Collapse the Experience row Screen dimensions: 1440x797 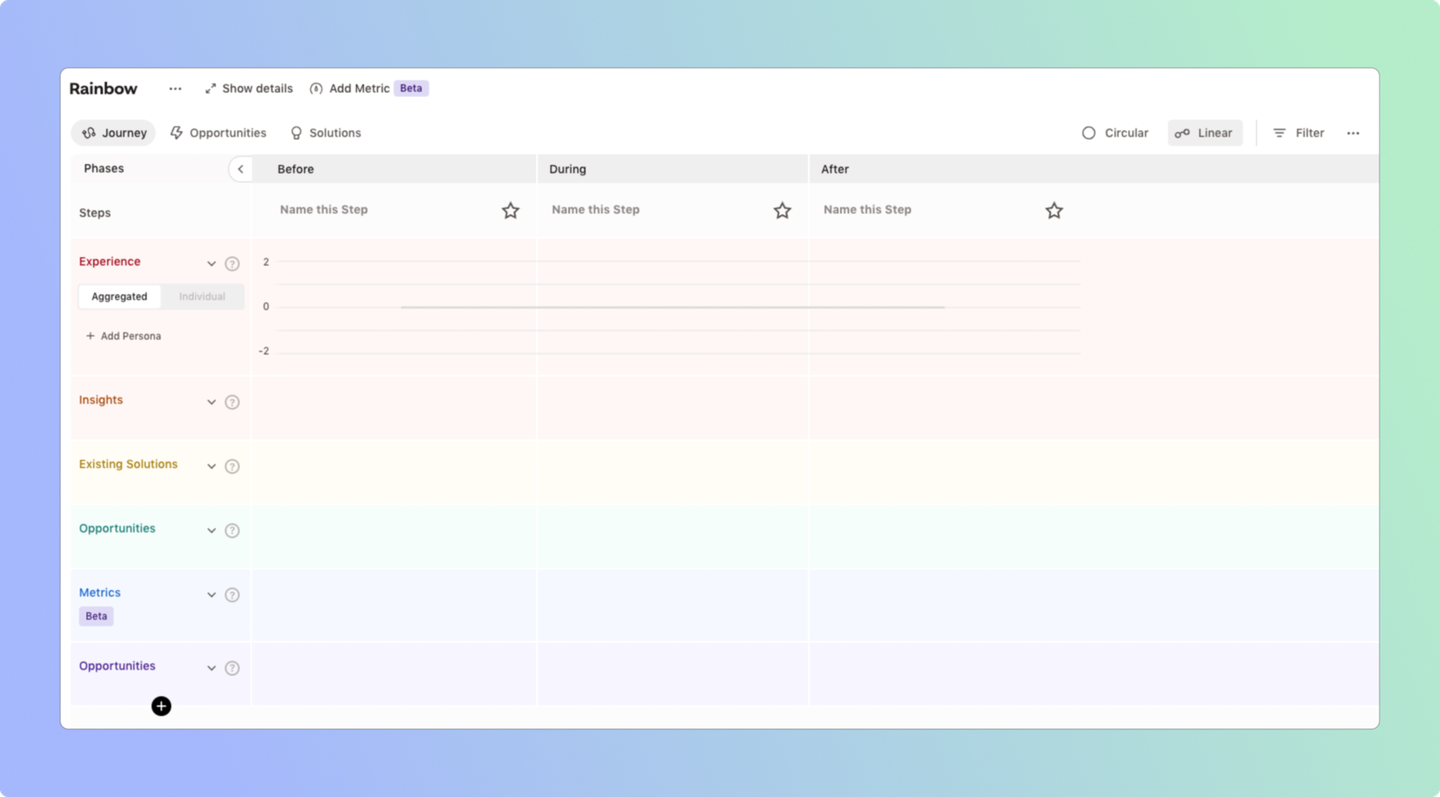(x=211, y=264)
